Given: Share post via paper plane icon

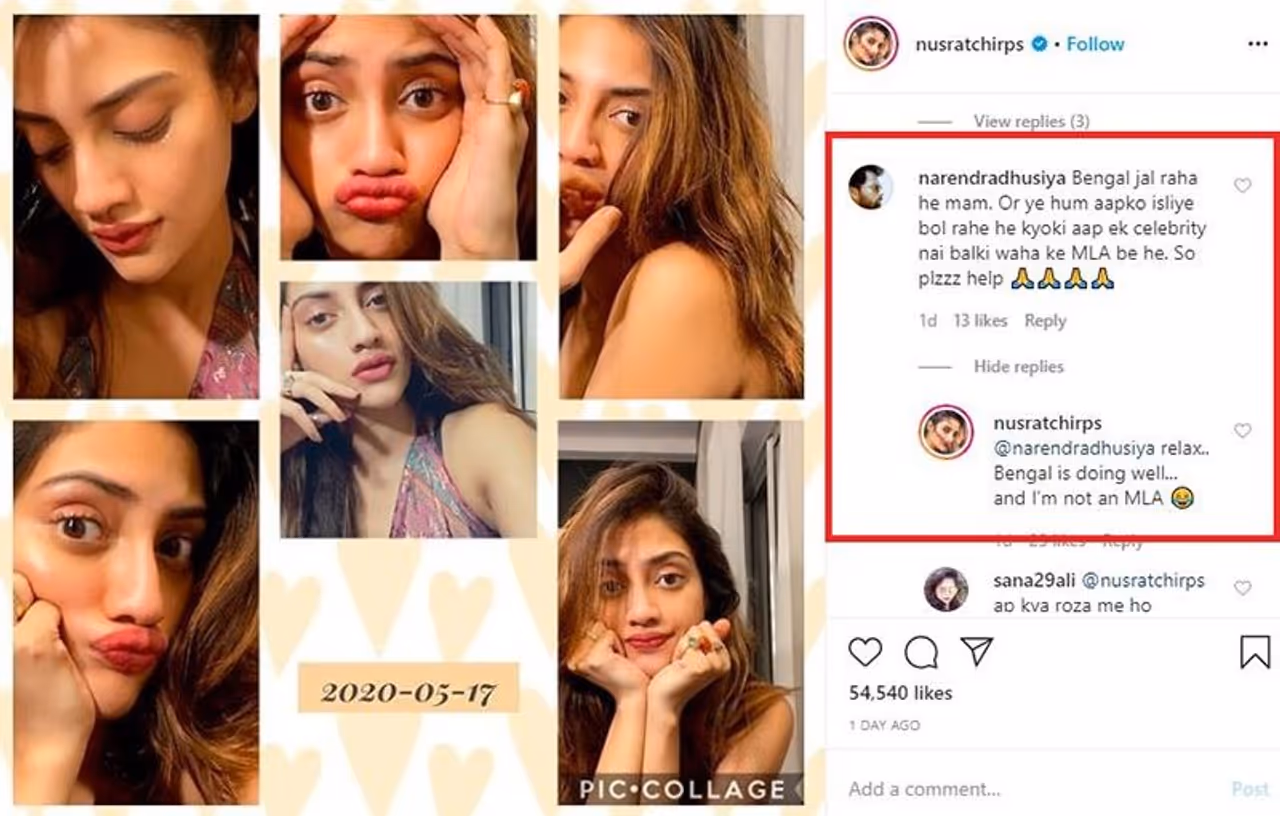Looking at the screenshot, I should (976, 652).
